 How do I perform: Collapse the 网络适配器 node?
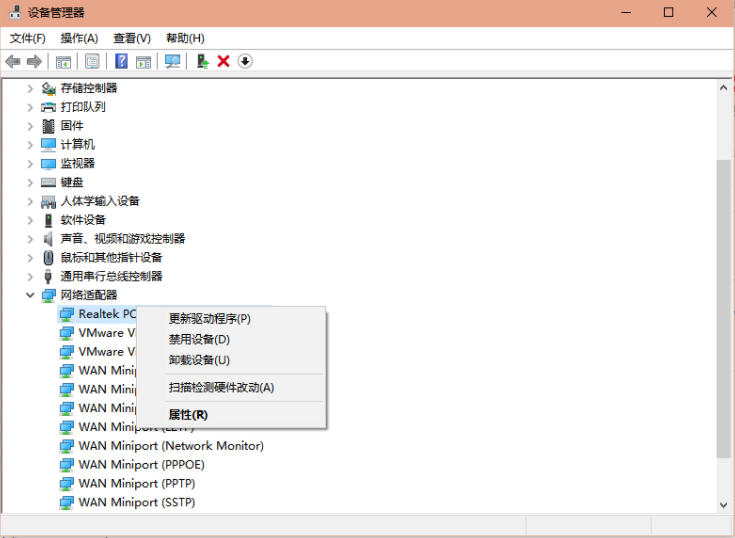30,295
